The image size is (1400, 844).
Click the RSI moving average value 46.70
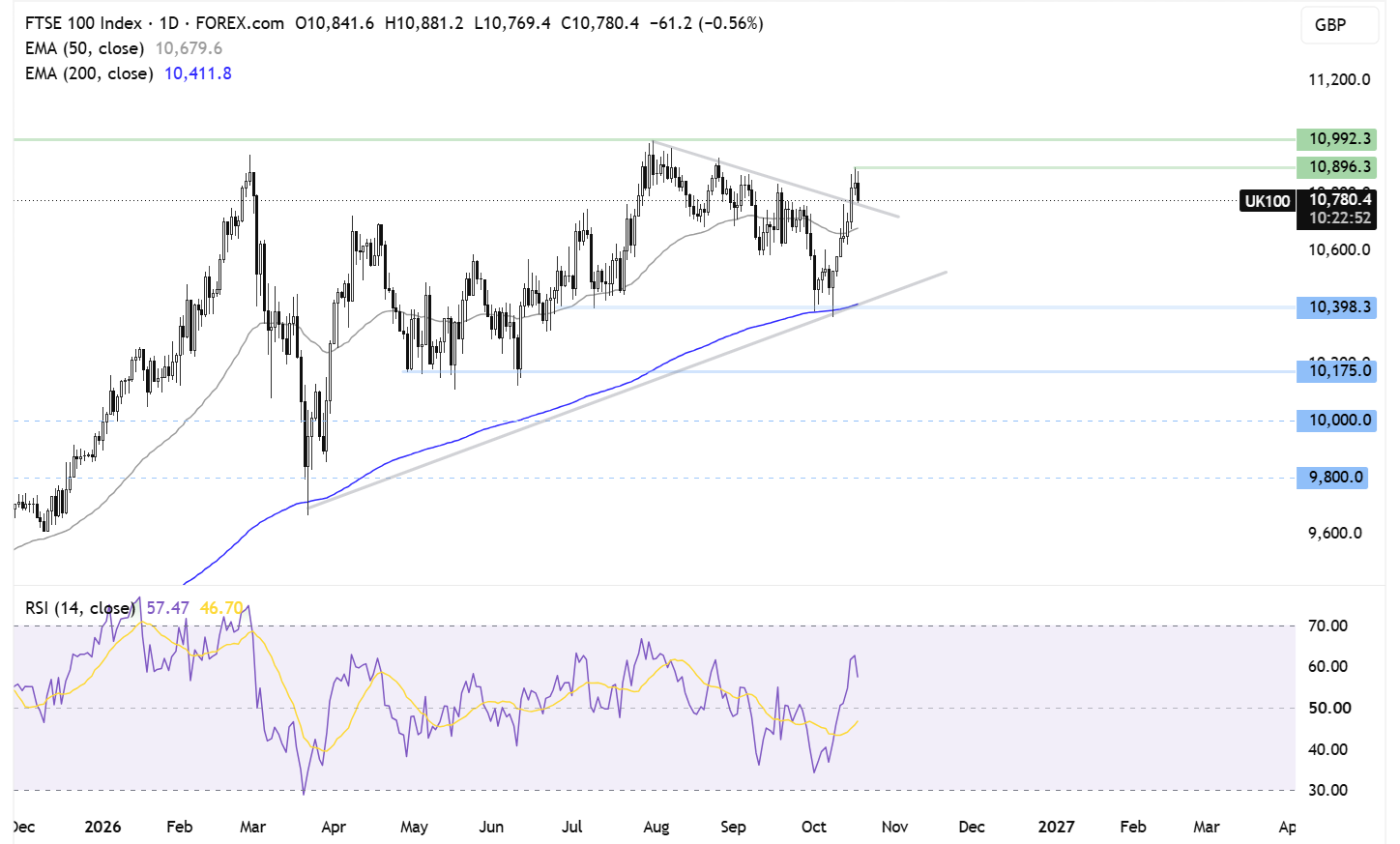click(x=221, y=608)
